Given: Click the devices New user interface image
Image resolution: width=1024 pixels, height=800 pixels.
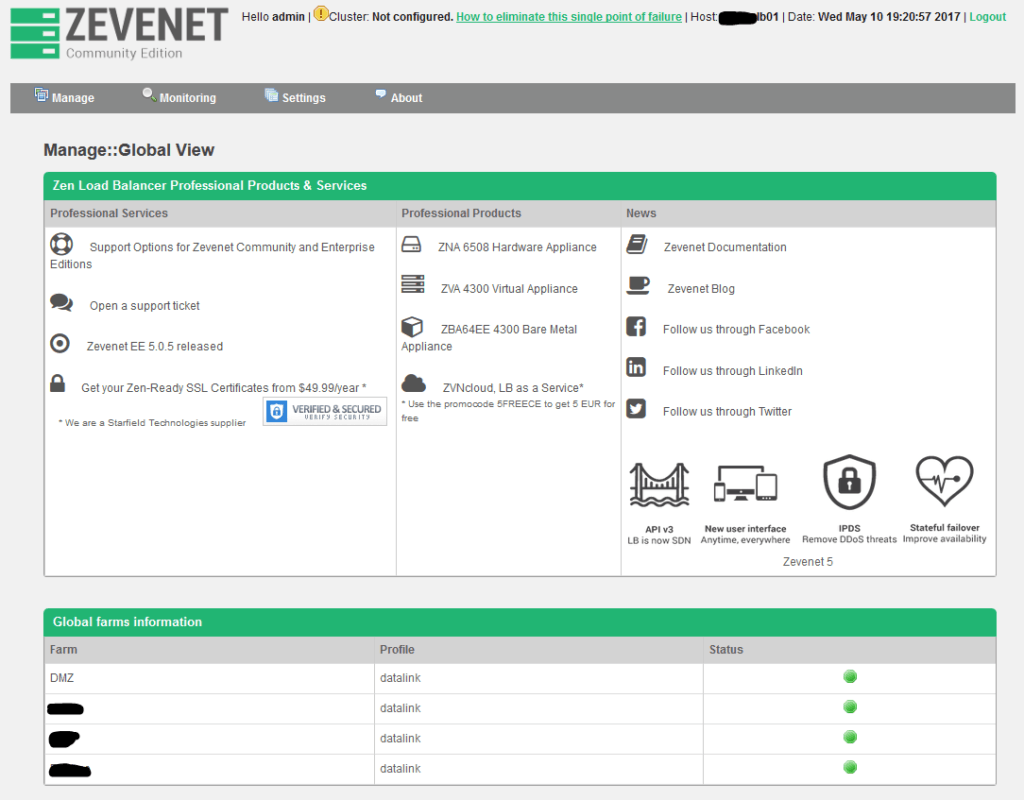Looking at the screenshot, I should pyautogui.click(x=745, y=484).
